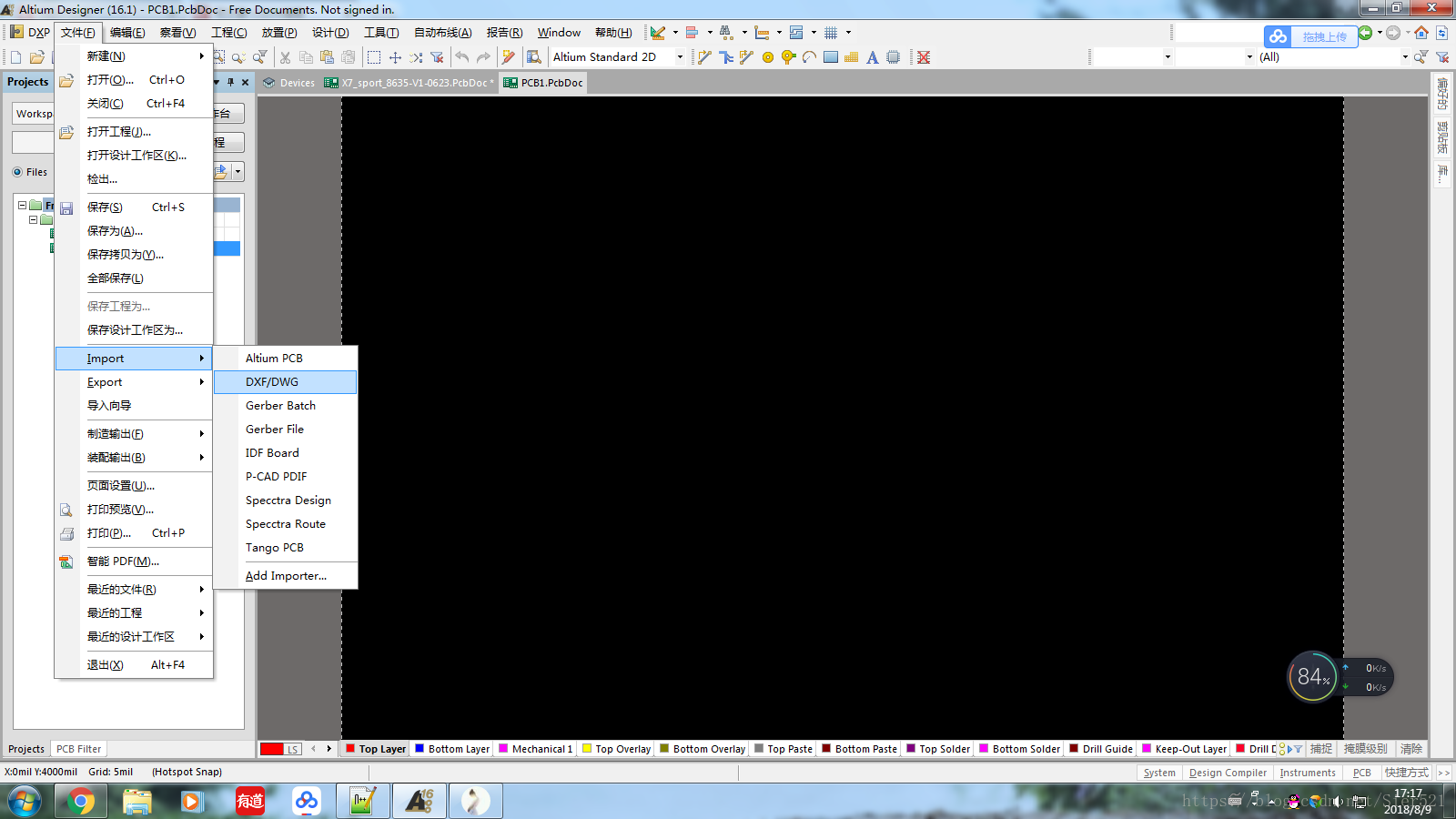Select the Keep-Out Layer tab
This screenshot has height=819, width=1456.
pyautogui.click(x=1184, y=749)
